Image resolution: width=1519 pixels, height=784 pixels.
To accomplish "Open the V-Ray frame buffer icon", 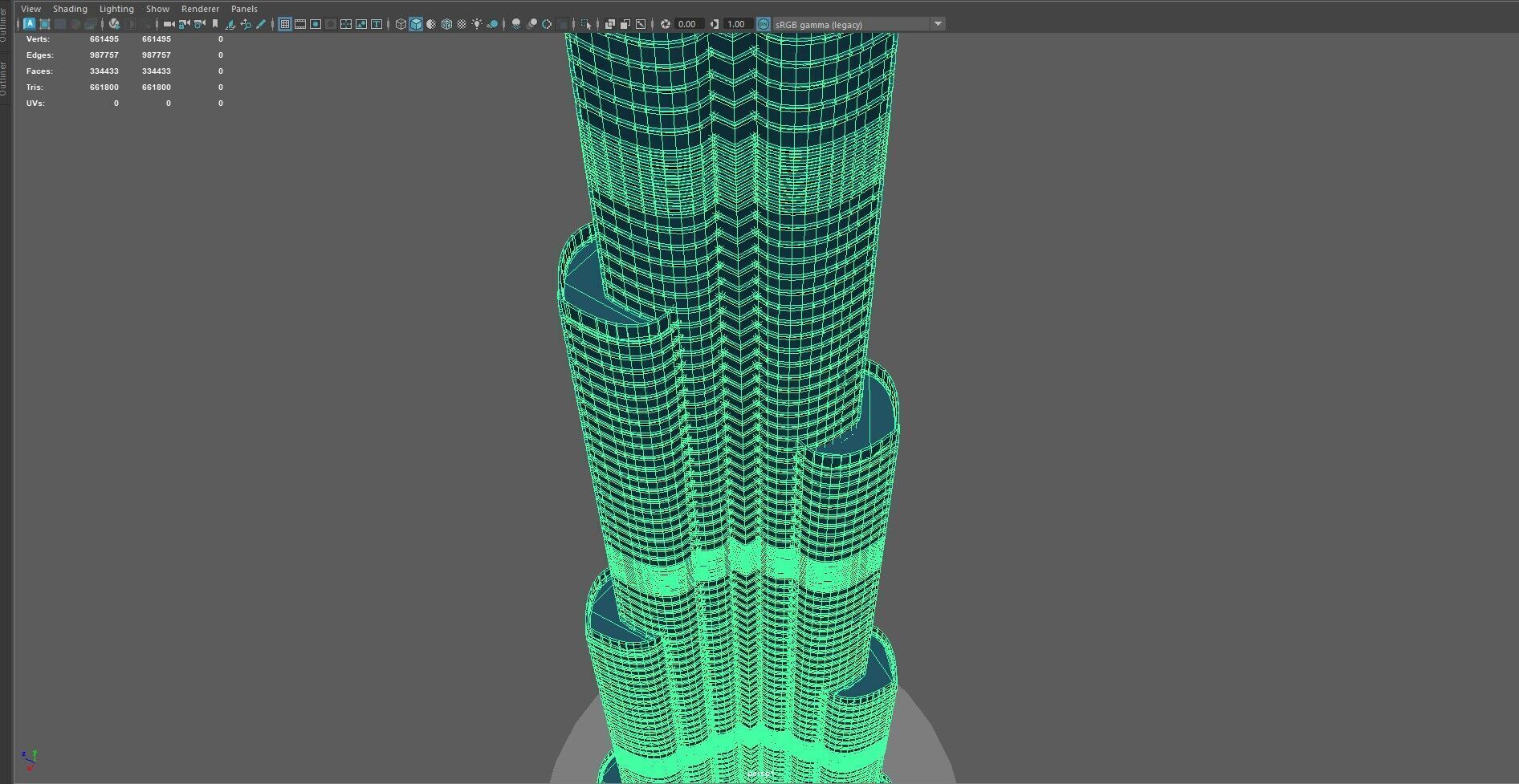I will coord(114,24).
